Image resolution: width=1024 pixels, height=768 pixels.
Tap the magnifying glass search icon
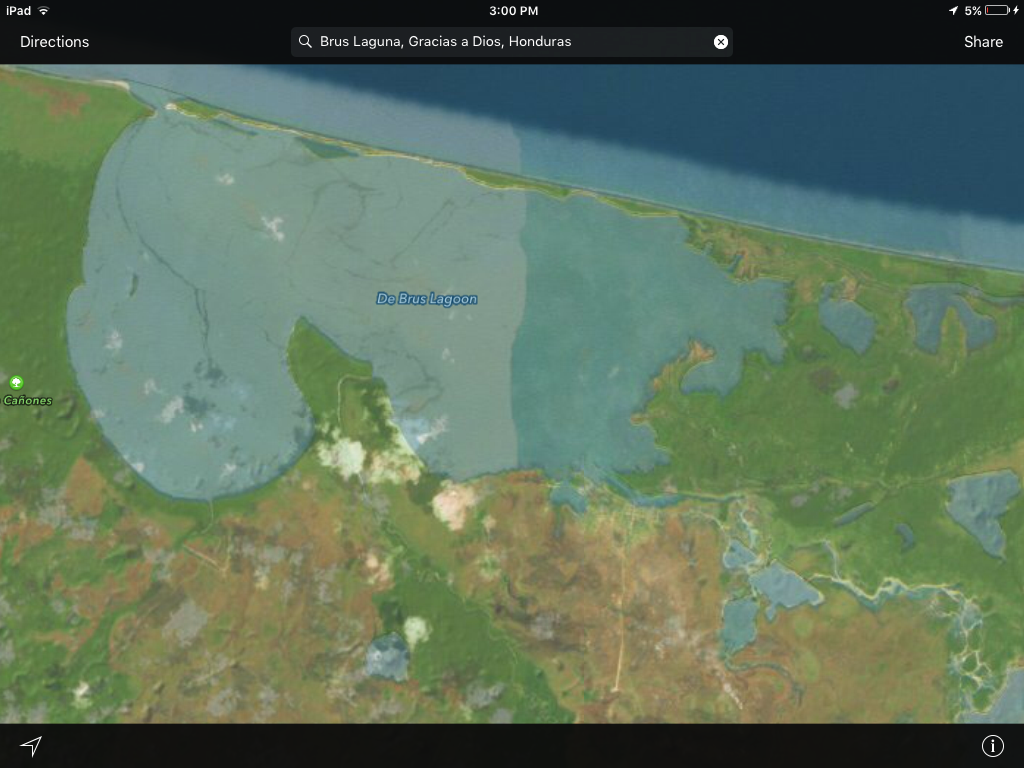pos(305,42)
